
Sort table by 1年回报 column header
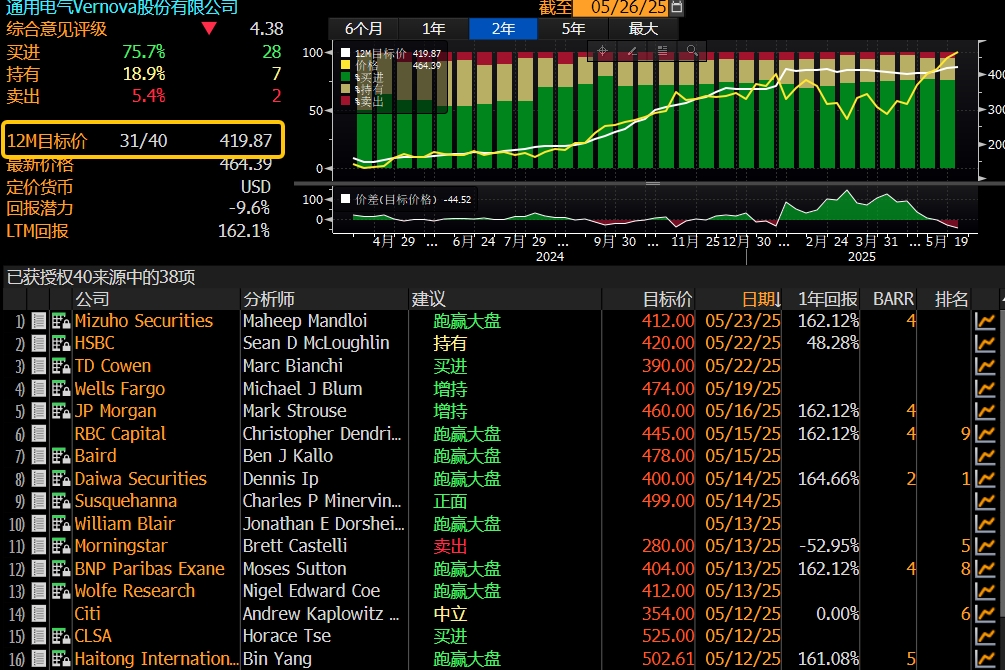(x=827, y=299)
